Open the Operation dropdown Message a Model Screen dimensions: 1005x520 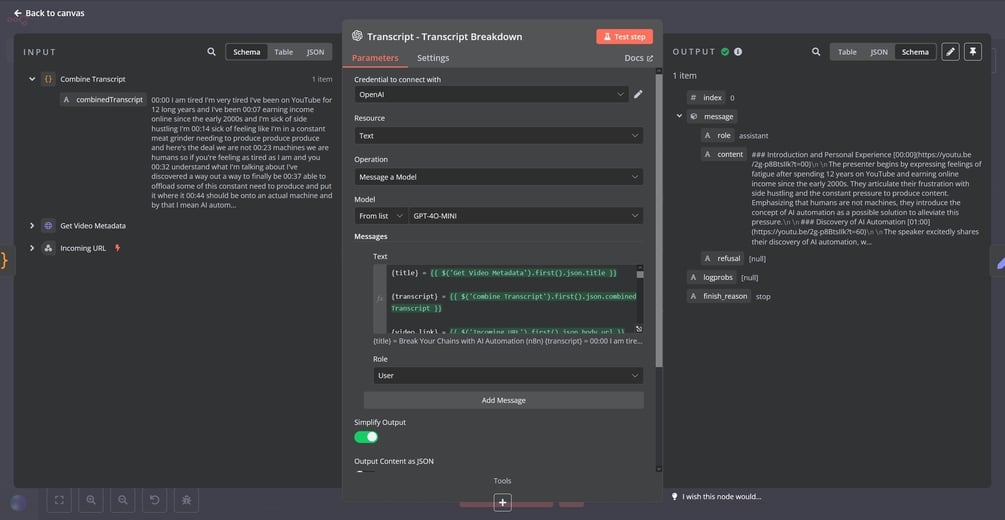(499, 176)
